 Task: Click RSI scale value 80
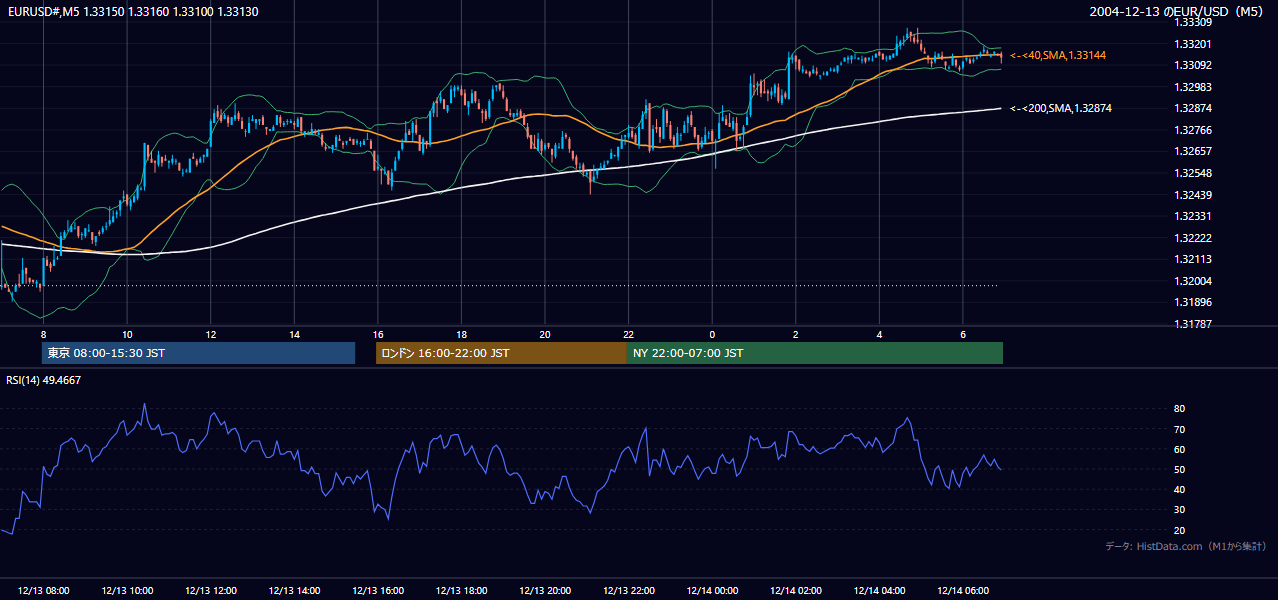pyautogui.click(x=1179, y=409)
